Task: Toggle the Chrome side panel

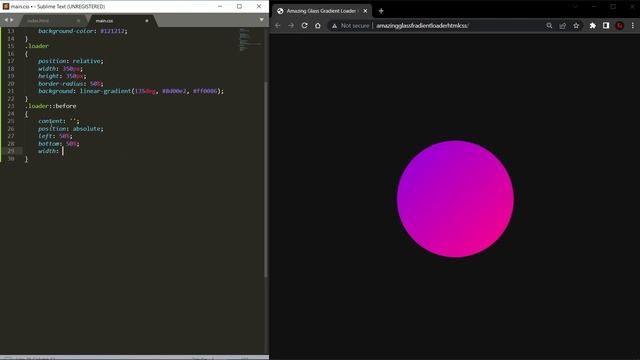Action: [606, 26]
